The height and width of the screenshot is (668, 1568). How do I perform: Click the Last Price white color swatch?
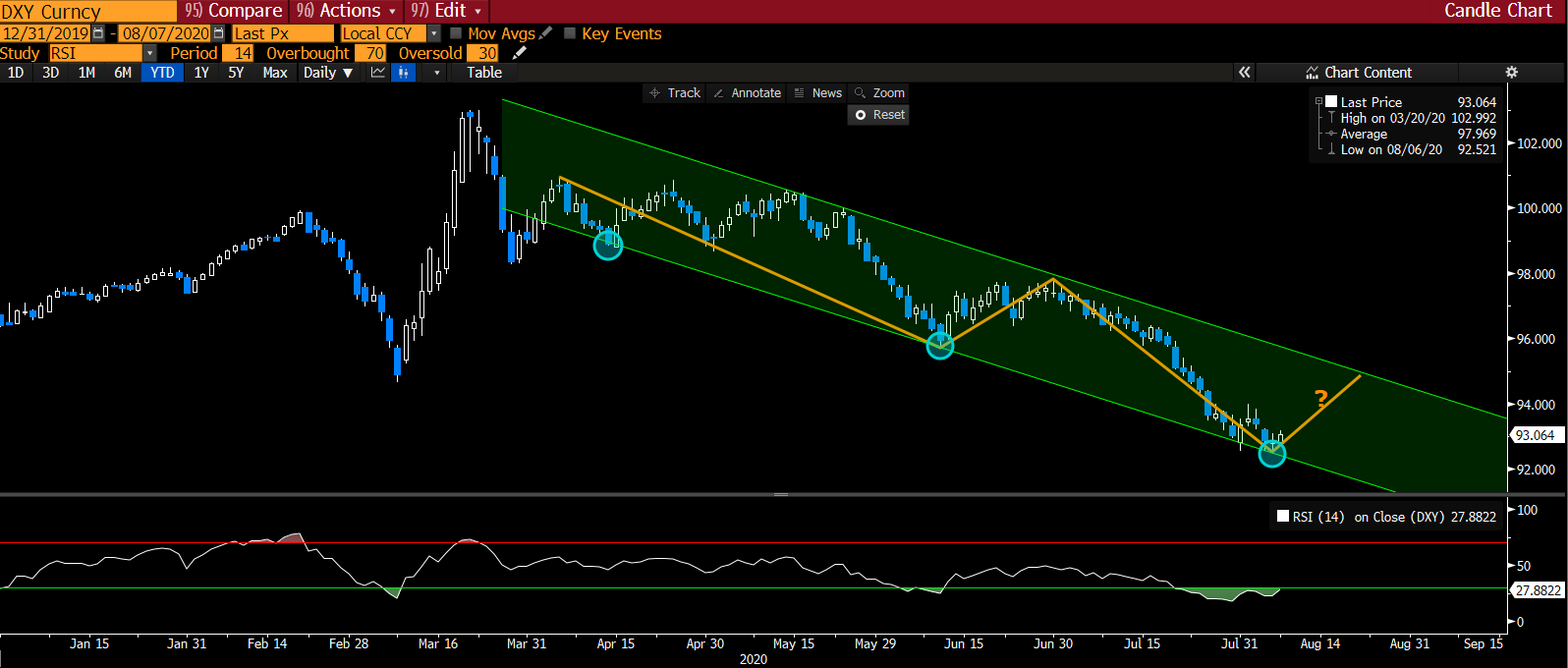(x=1331, y=101)
